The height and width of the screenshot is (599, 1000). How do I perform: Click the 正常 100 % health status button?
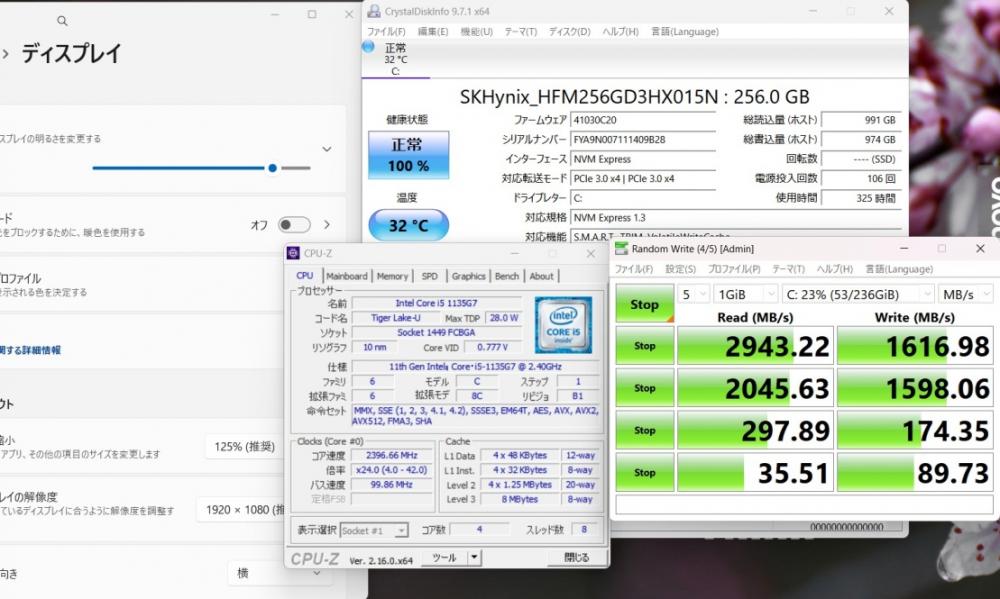[x=408, y=155]
